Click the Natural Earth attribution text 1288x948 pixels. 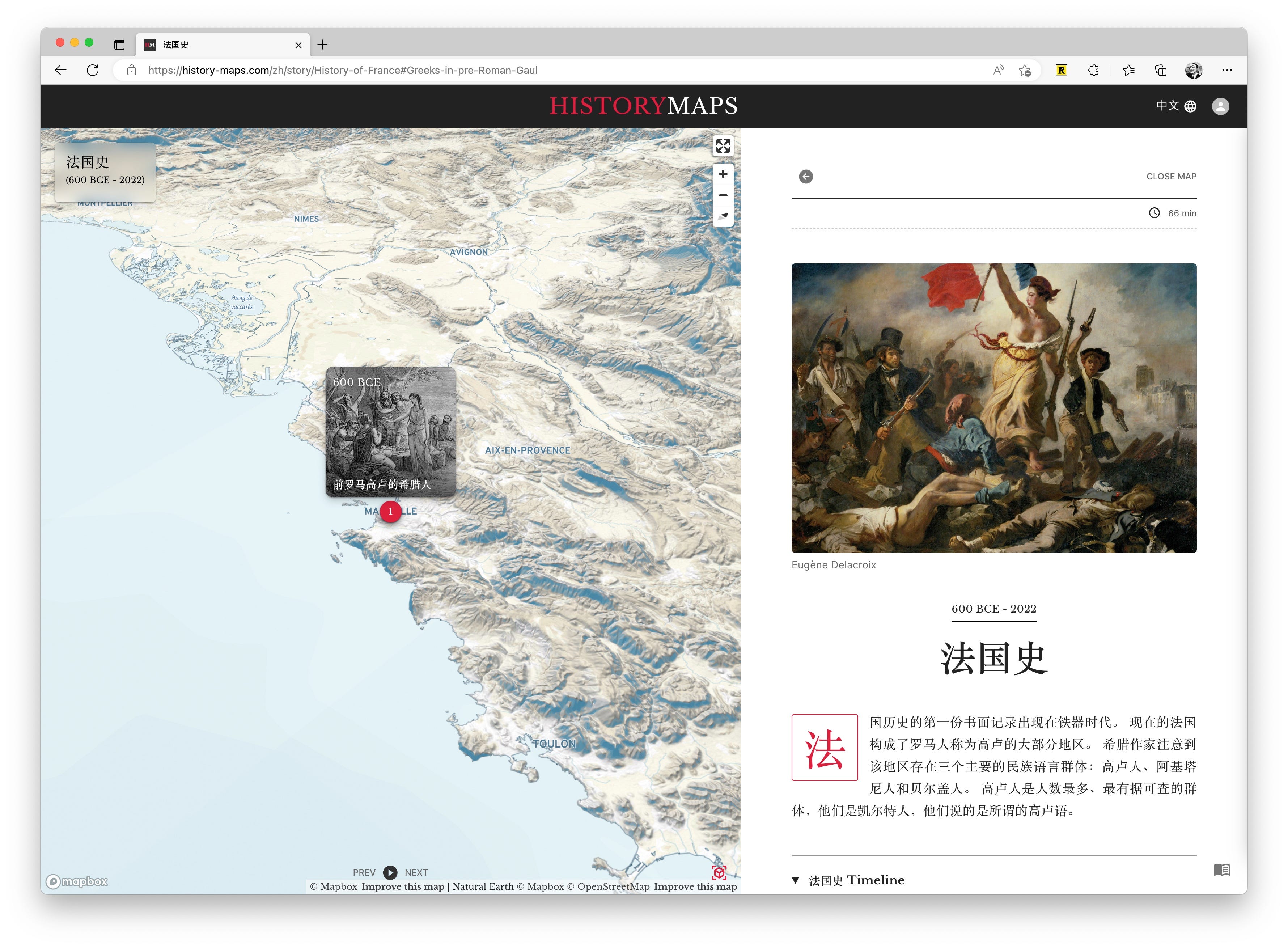[x=483, y=886]
